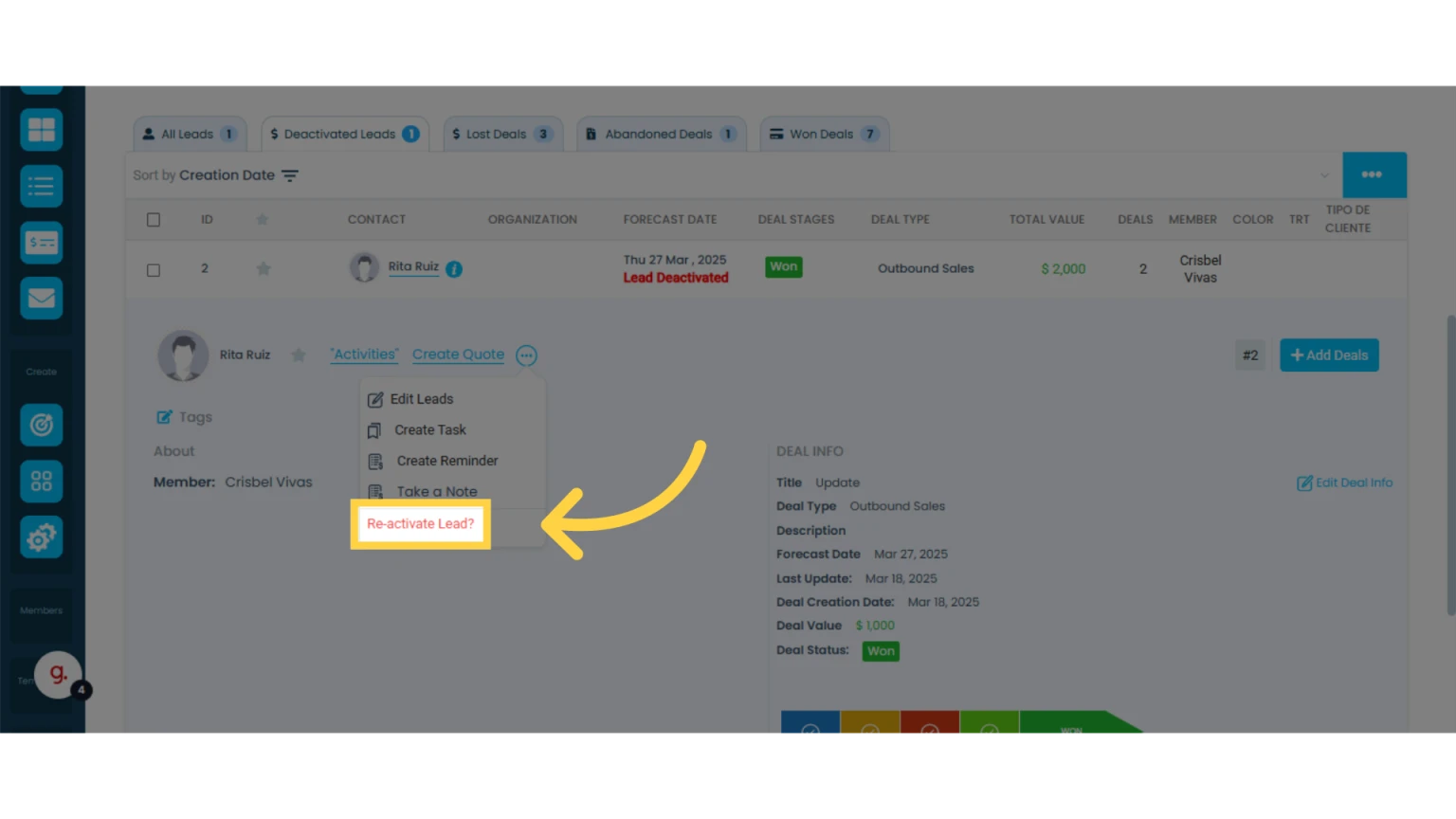Open the list view icon in sidebar
This screenshot has height=819, width=1456.
(41, 187)
